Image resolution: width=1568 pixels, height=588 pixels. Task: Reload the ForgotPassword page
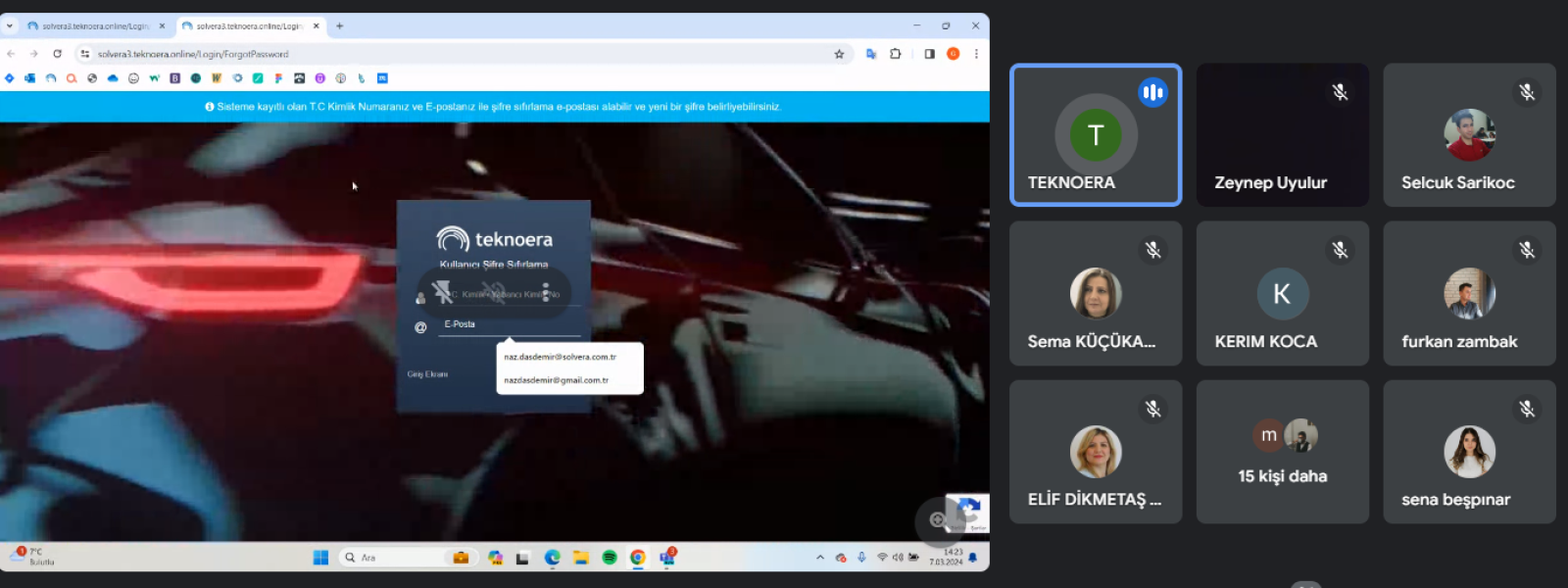[58, 54]
